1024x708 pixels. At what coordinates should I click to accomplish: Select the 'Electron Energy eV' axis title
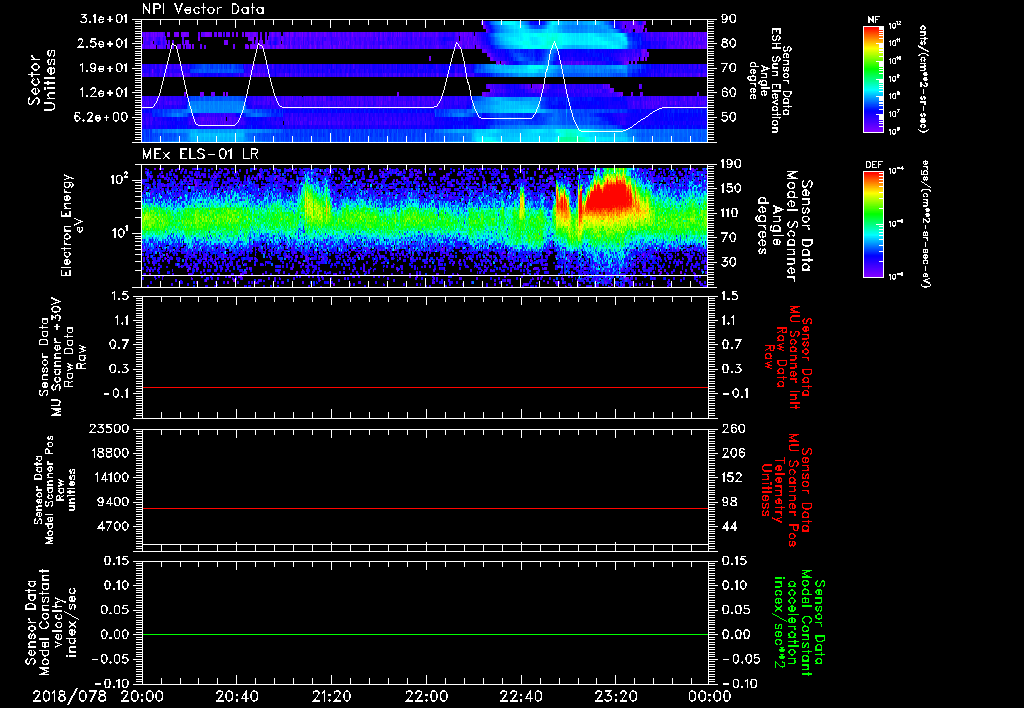pos(73,225)
